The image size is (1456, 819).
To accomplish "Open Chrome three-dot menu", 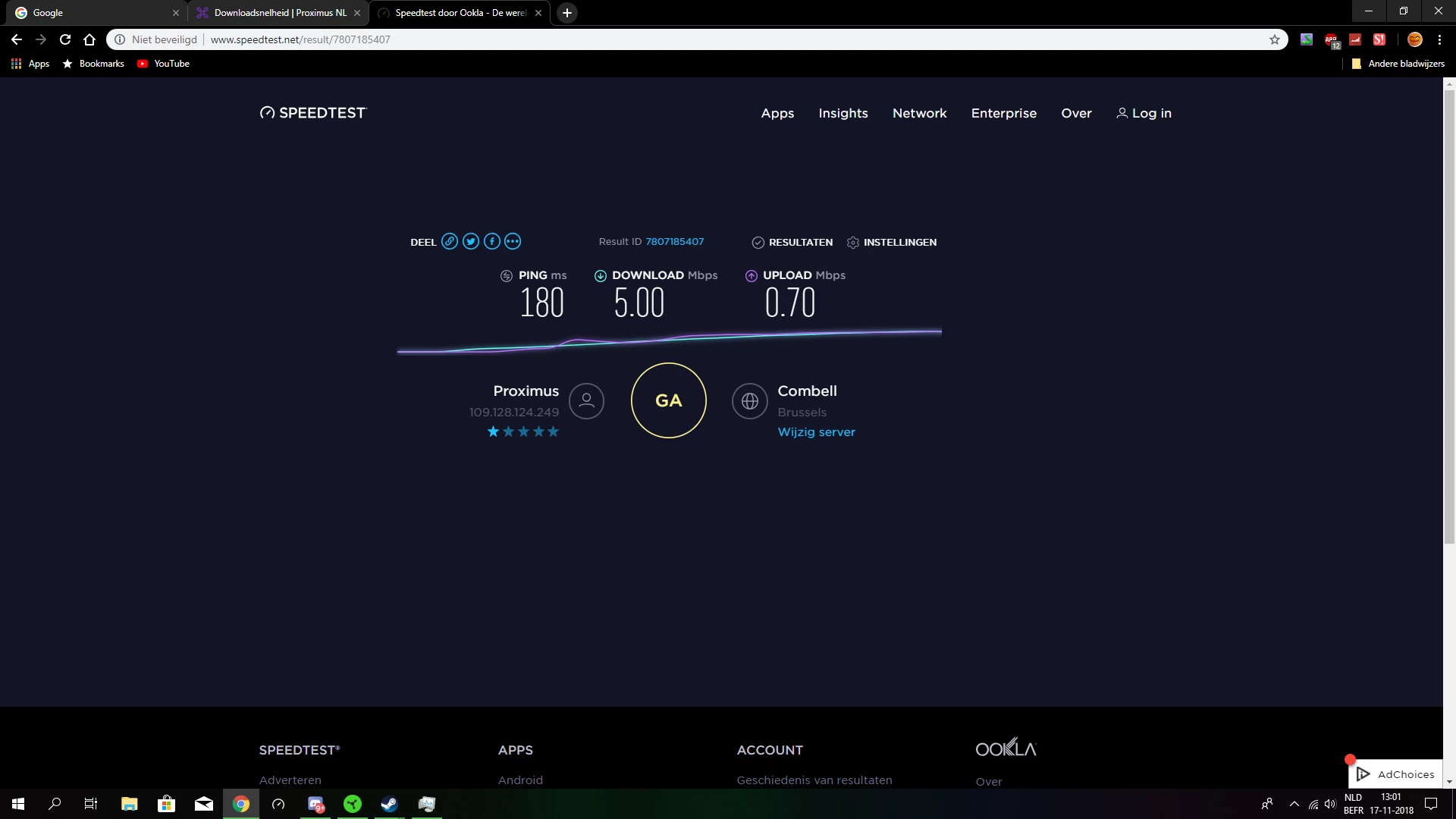I will coord(1439,39).
